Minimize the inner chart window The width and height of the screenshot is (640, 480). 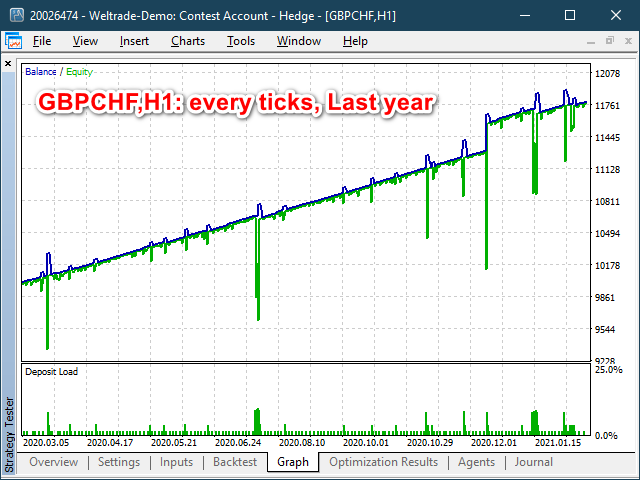591,41
